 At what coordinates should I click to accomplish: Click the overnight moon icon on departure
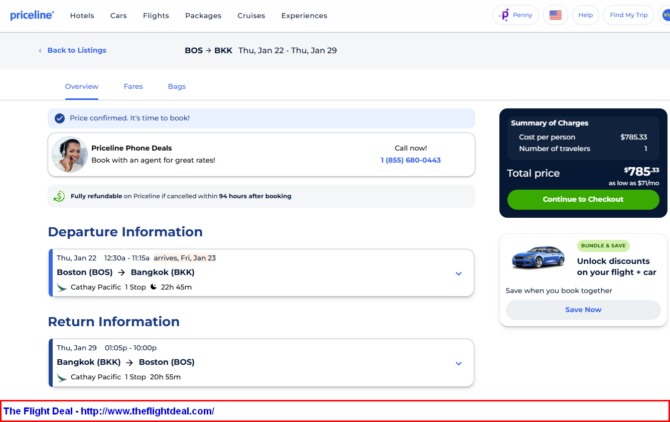click(154, 287)
